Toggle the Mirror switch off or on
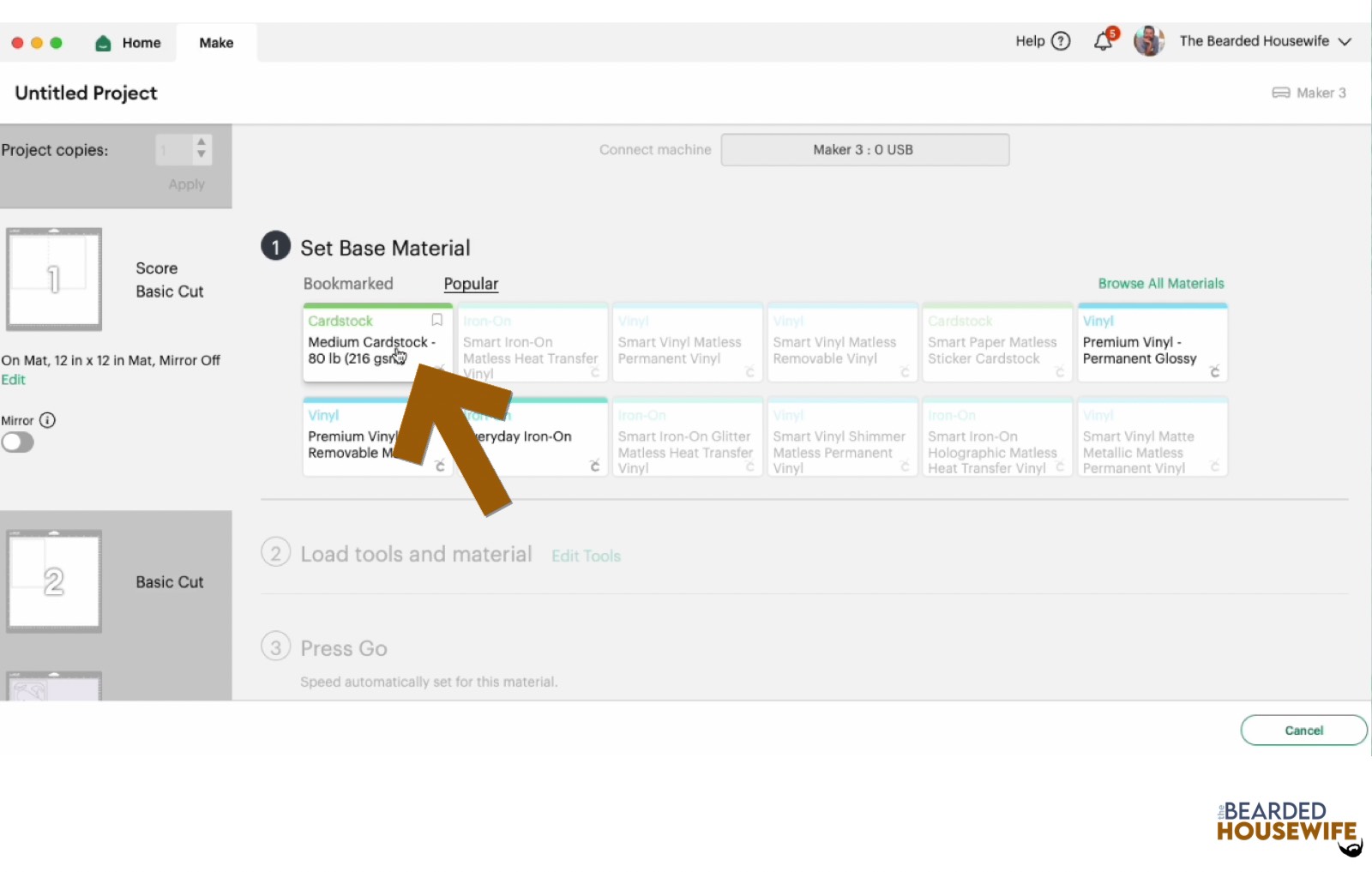This screenshot has height=872, width=1372. point(18,442)
